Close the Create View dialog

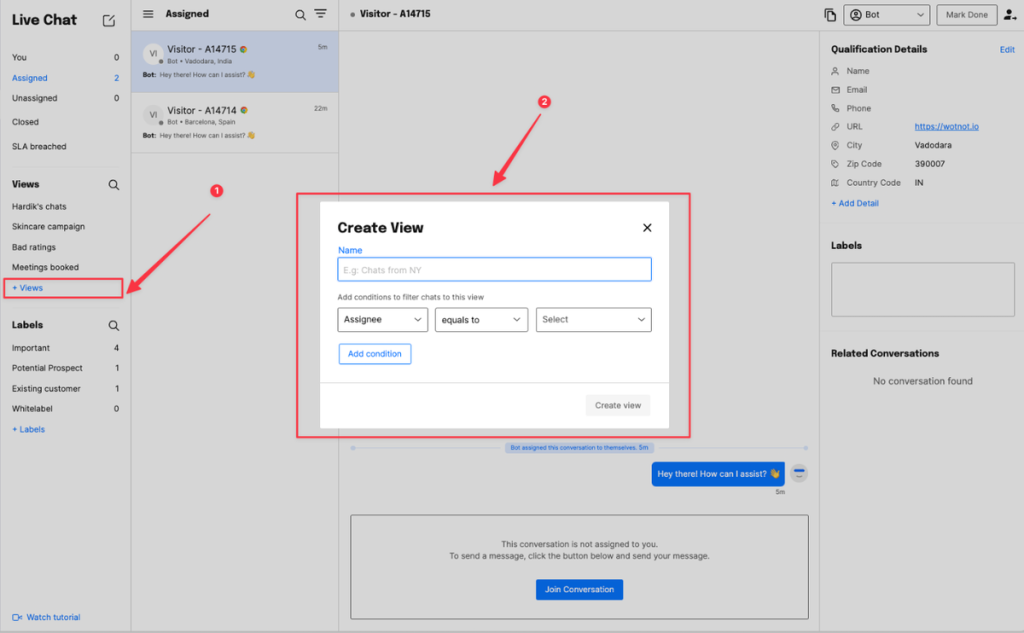[647, 228]
